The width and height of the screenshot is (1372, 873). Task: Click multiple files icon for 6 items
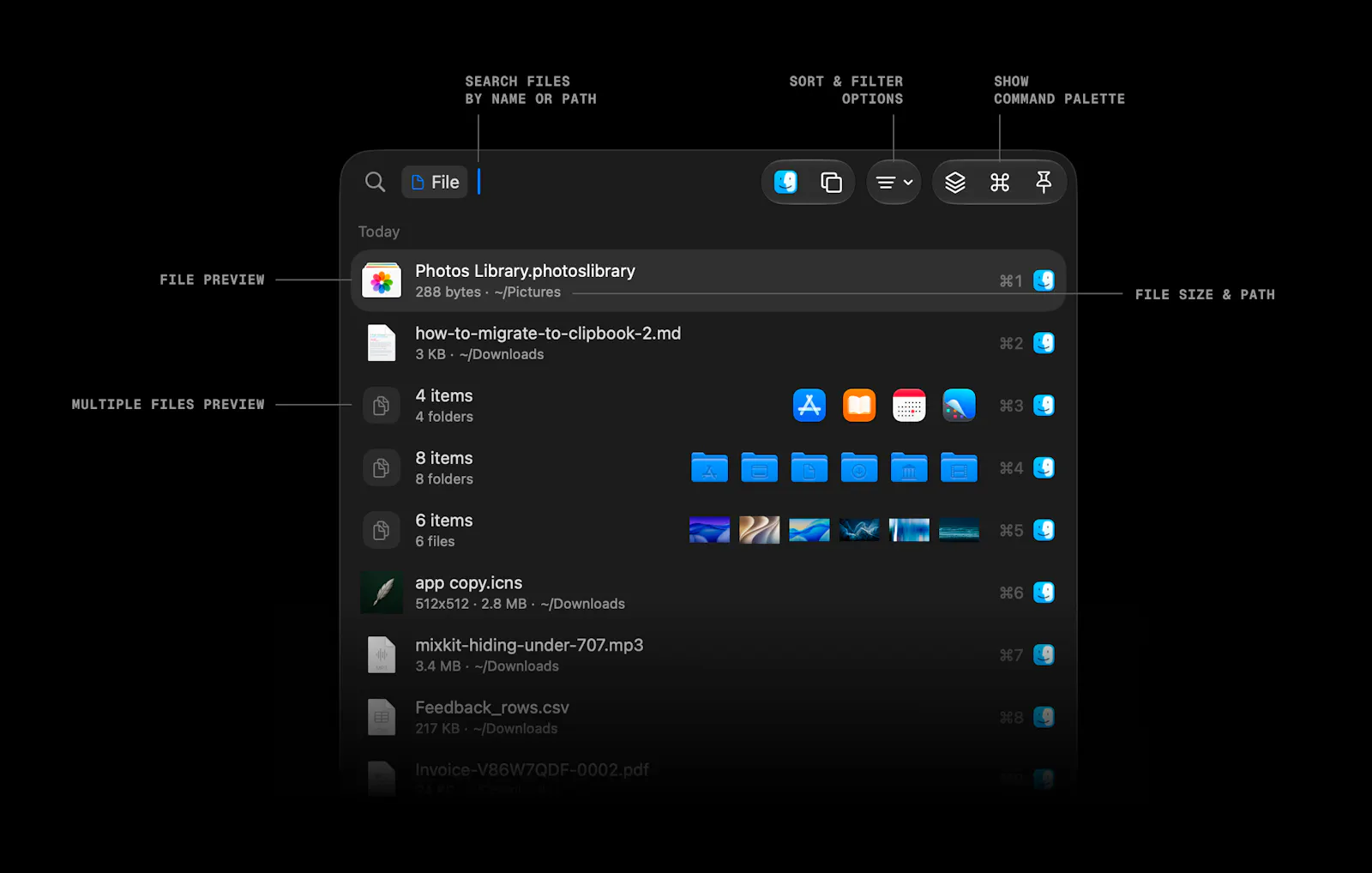coord(382,531)
